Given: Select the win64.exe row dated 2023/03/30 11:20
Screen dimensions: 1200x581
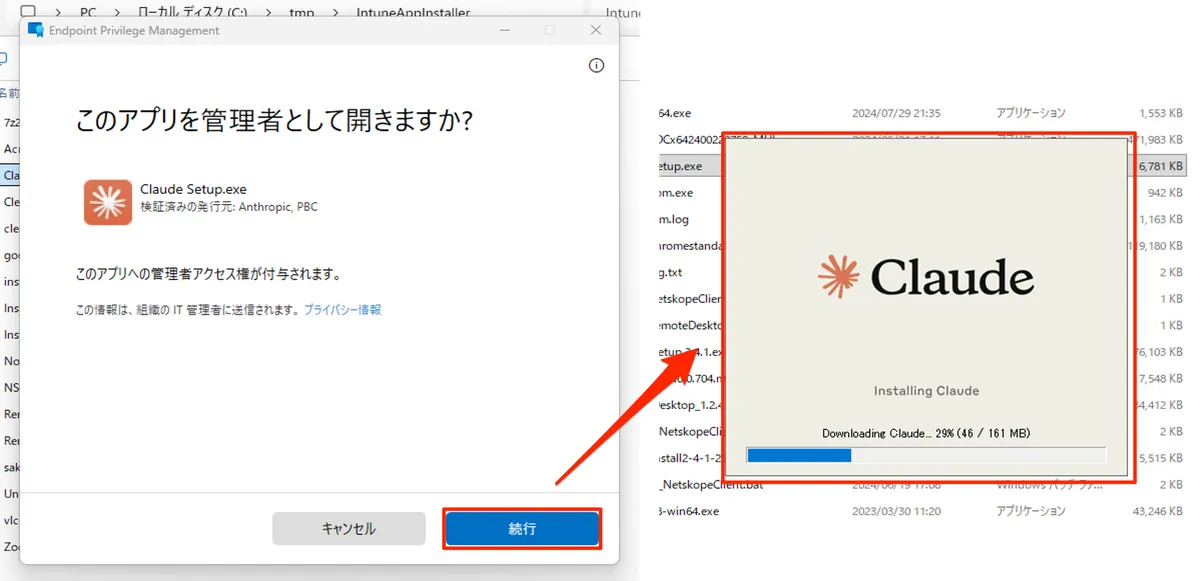Looking at the screenshot, I should [920, 511].
